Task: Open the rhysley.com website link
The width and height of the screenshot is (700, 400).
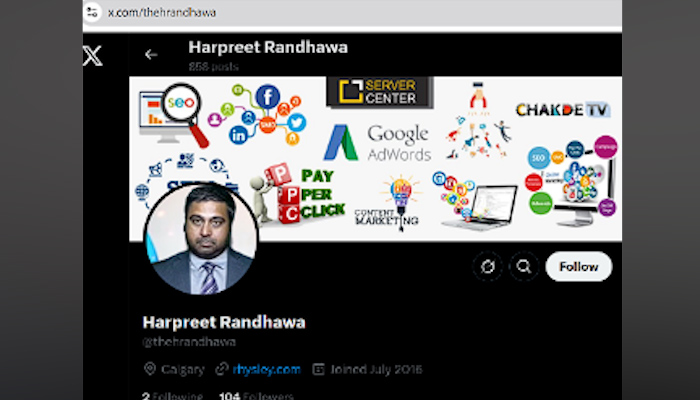Action: 267,370
